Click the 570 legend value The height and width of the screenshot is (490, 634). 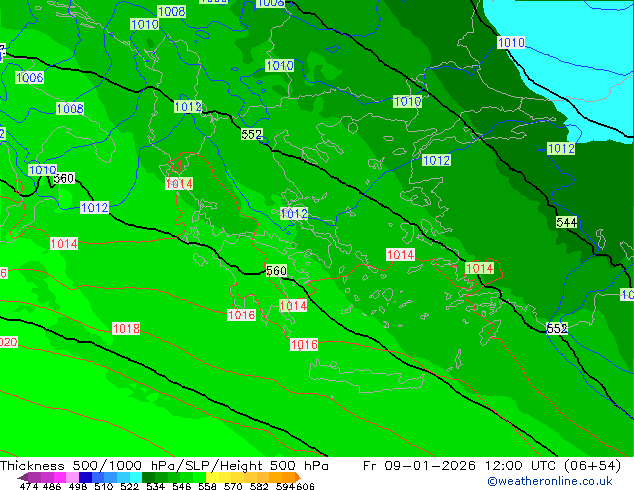click(x=233, y=486)
